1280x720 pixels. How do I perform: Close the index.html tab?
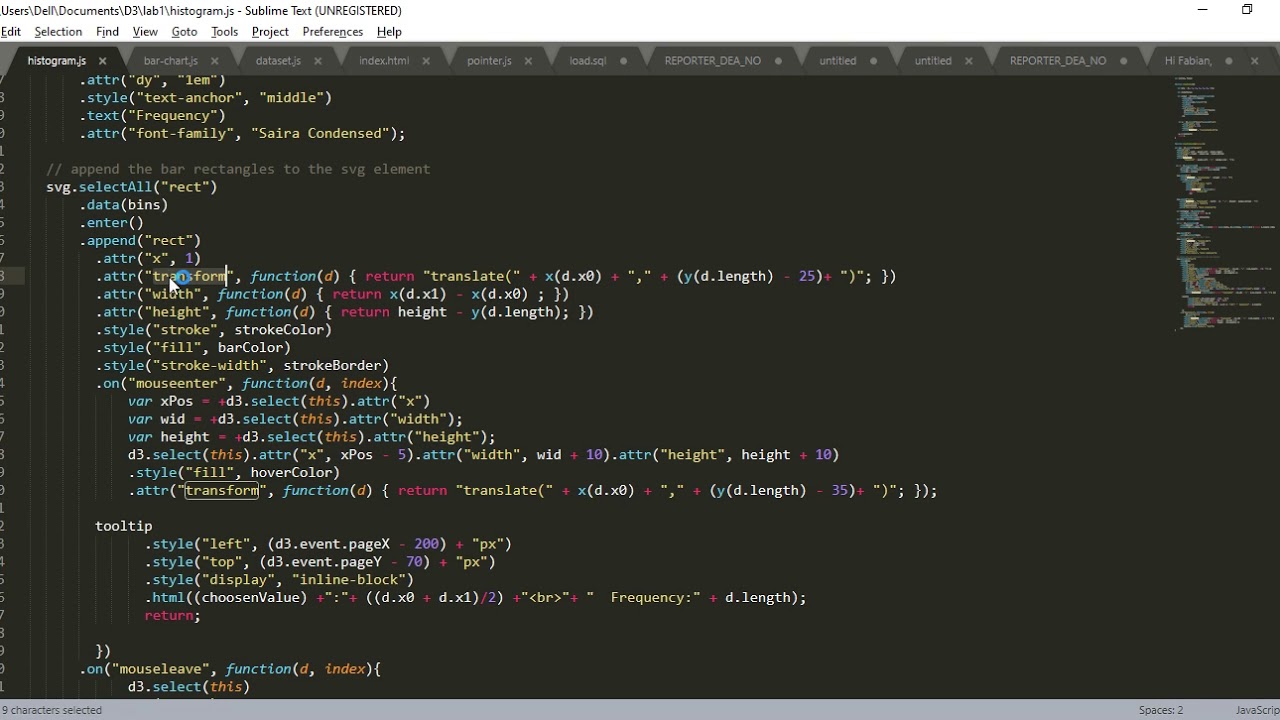coord(425,61)
